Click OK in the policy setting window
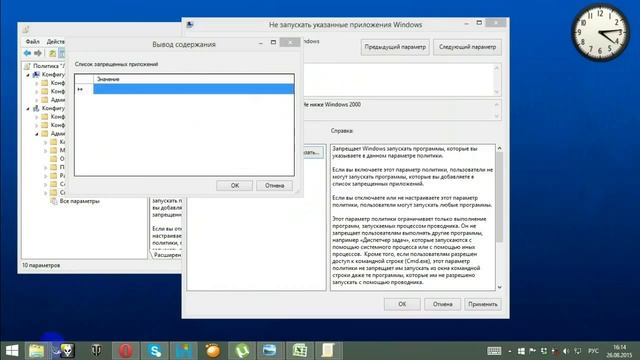This screenshot has height=360, width=640. pyautogui.click(x=402, y=304)
